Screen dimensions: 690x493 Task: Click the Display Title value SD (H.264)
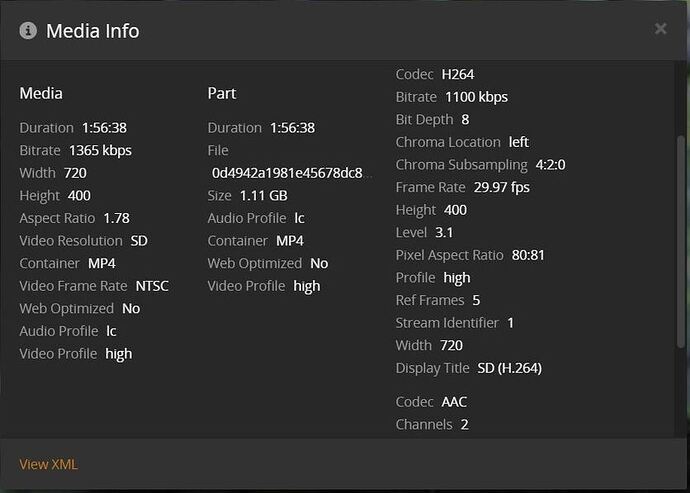pos(509,368)
